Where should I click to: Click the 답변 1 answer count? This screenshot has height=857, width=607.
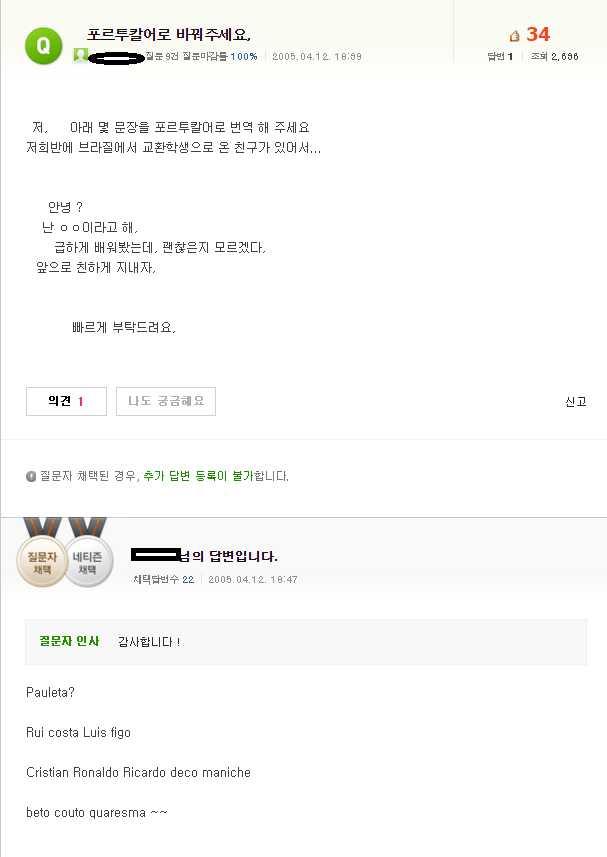point(500,57)
